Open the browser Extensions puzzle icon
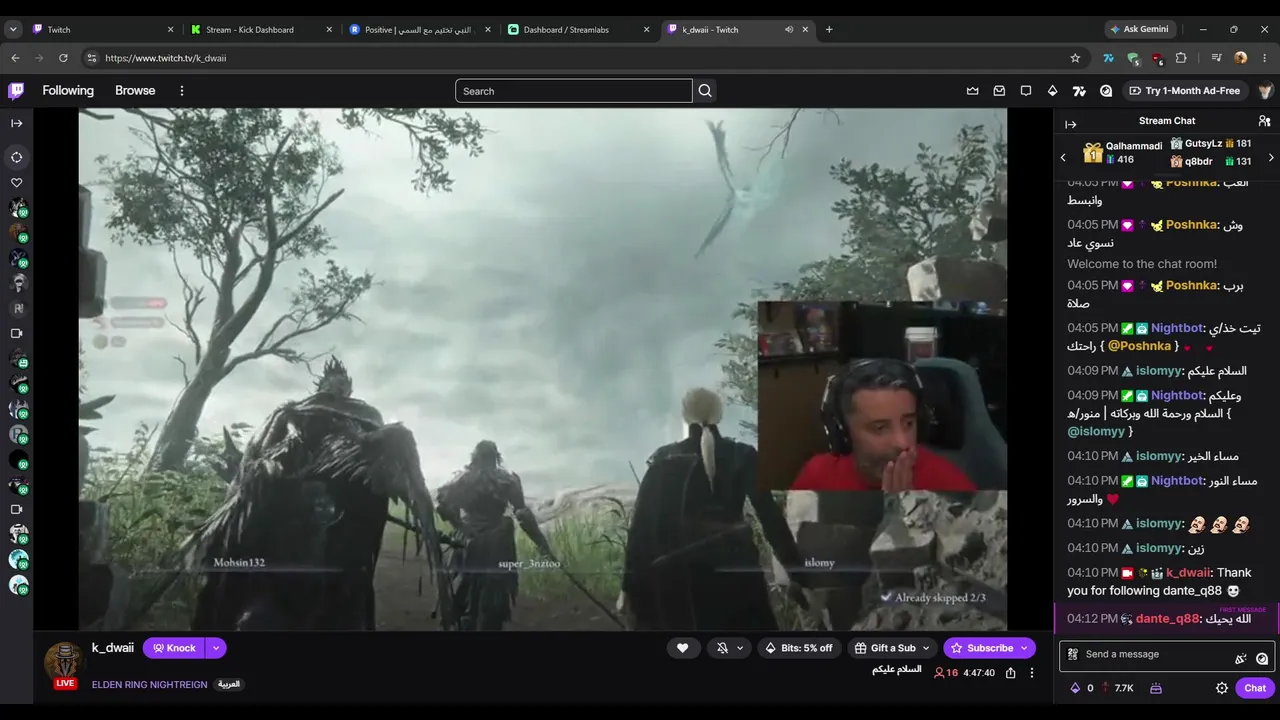The height and width of the screenshot is (720, 1280). 1181,58
